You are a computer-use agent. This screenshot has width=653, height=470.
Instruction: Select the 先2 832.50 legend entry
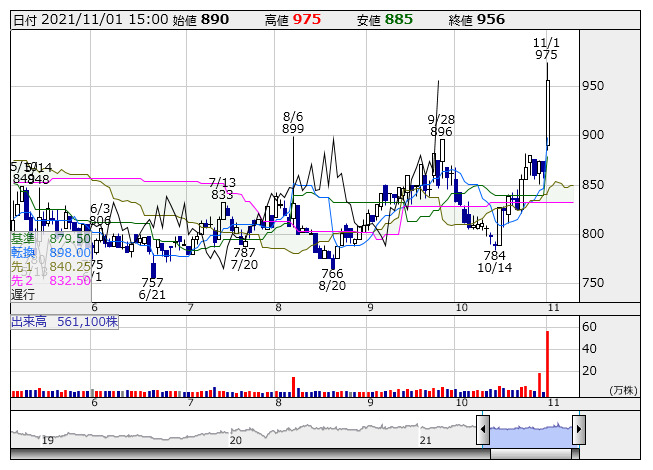coord(51,281)
